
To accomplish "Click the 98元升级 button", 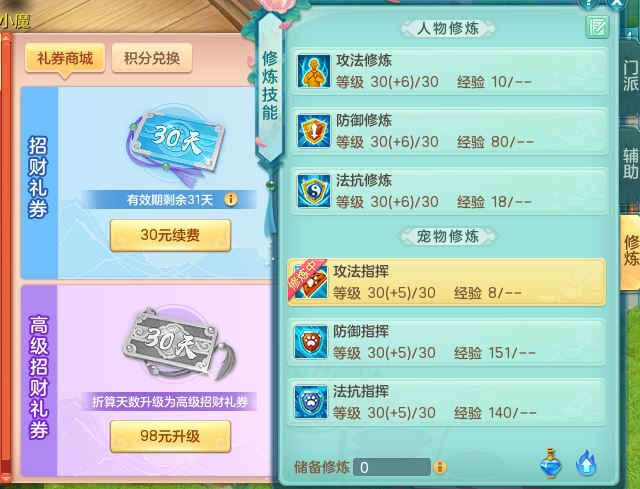I will coord(170,436).
